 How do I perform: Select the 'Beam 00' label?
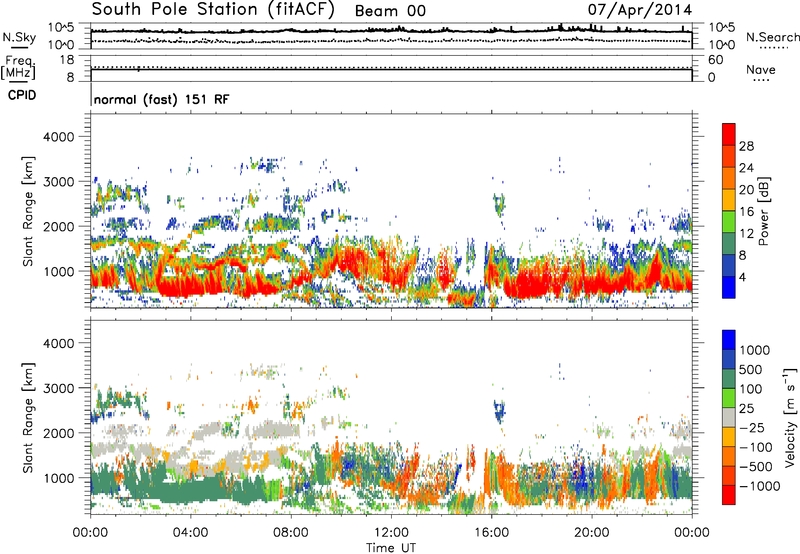[x=390, y=11]
